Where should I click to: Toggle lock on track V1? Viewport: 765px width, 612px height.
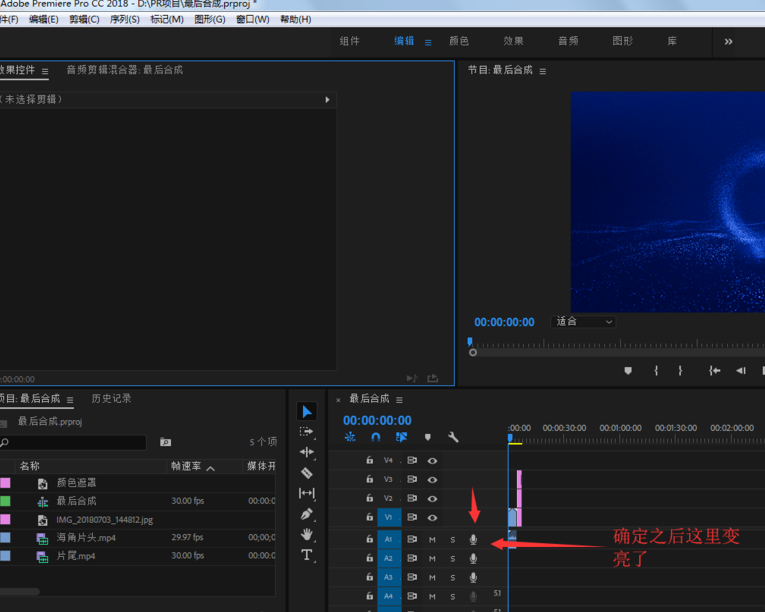tap(369, 518)
